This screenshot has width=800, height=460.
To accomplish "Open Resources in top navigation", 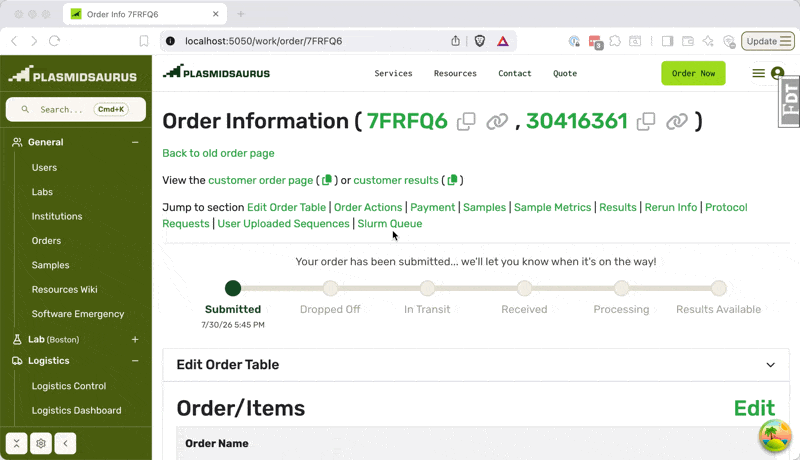I will [x=455, y=73].
